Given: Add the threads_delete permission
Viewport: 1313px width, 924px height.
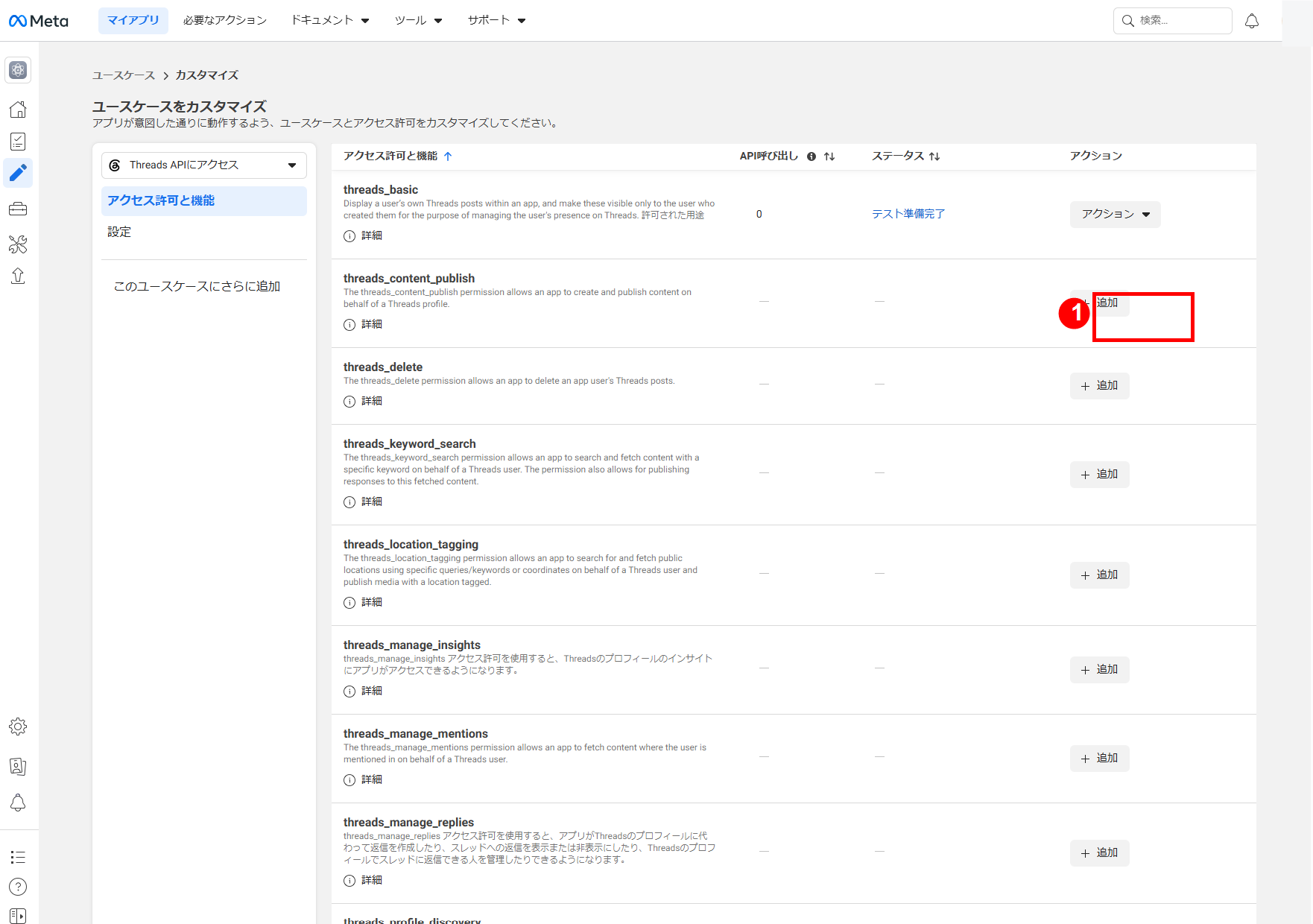Looking at the screenshot, I should pos(1099,386).
